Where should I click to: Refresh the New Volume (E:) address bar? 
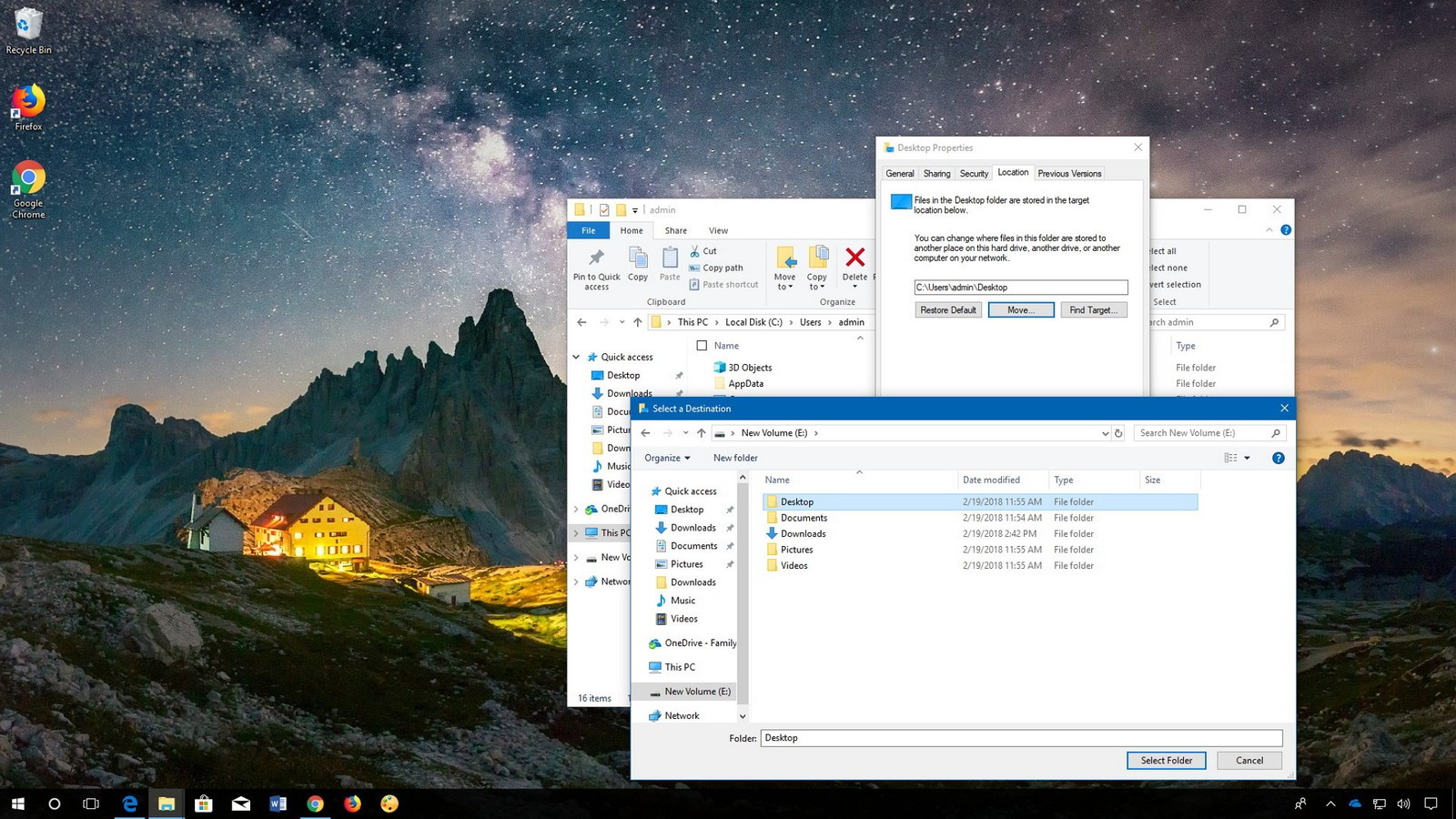(x=1118, y=433)
